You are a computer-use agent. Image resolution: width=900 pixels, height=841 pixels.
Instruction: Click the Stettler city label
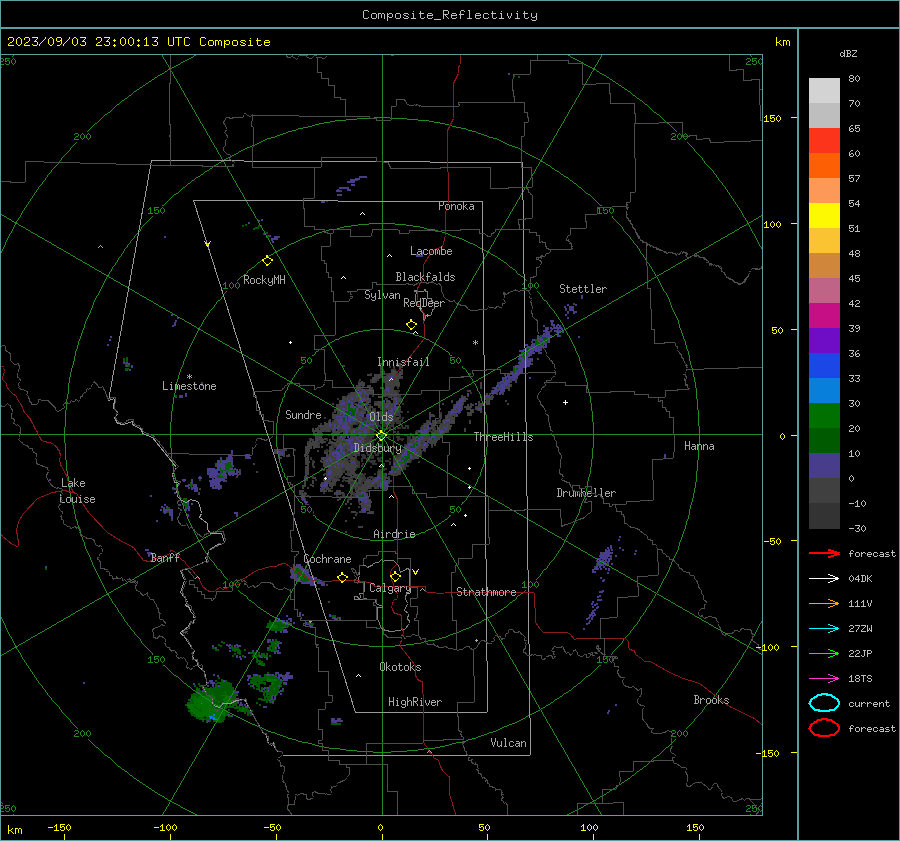(x=583, y=289)
